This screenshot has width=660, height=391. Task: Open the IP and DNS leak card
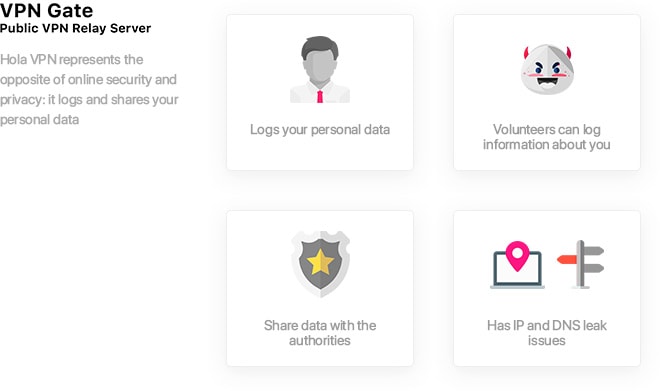547,288
